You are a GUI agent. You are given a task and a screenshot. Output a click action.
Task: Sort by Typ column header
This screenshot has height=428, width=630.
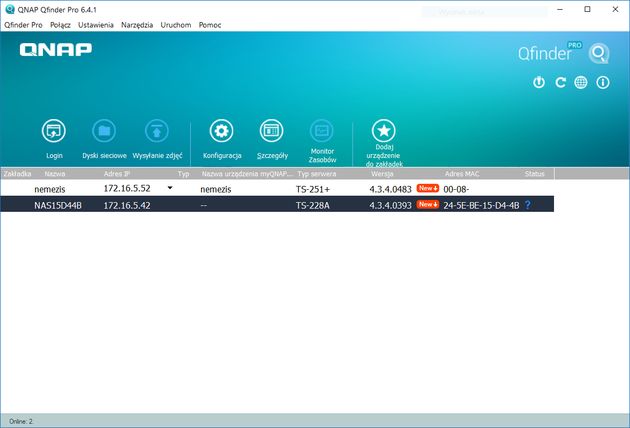coord(183,174)
